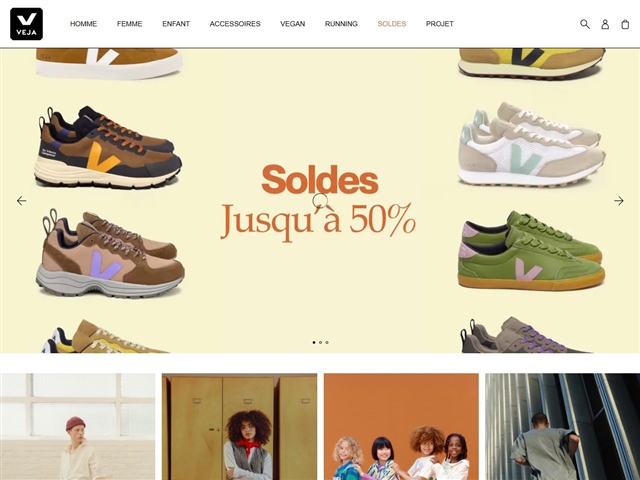Go to previous slide with left arrow
640x480 pixels.
click(21, 200)
